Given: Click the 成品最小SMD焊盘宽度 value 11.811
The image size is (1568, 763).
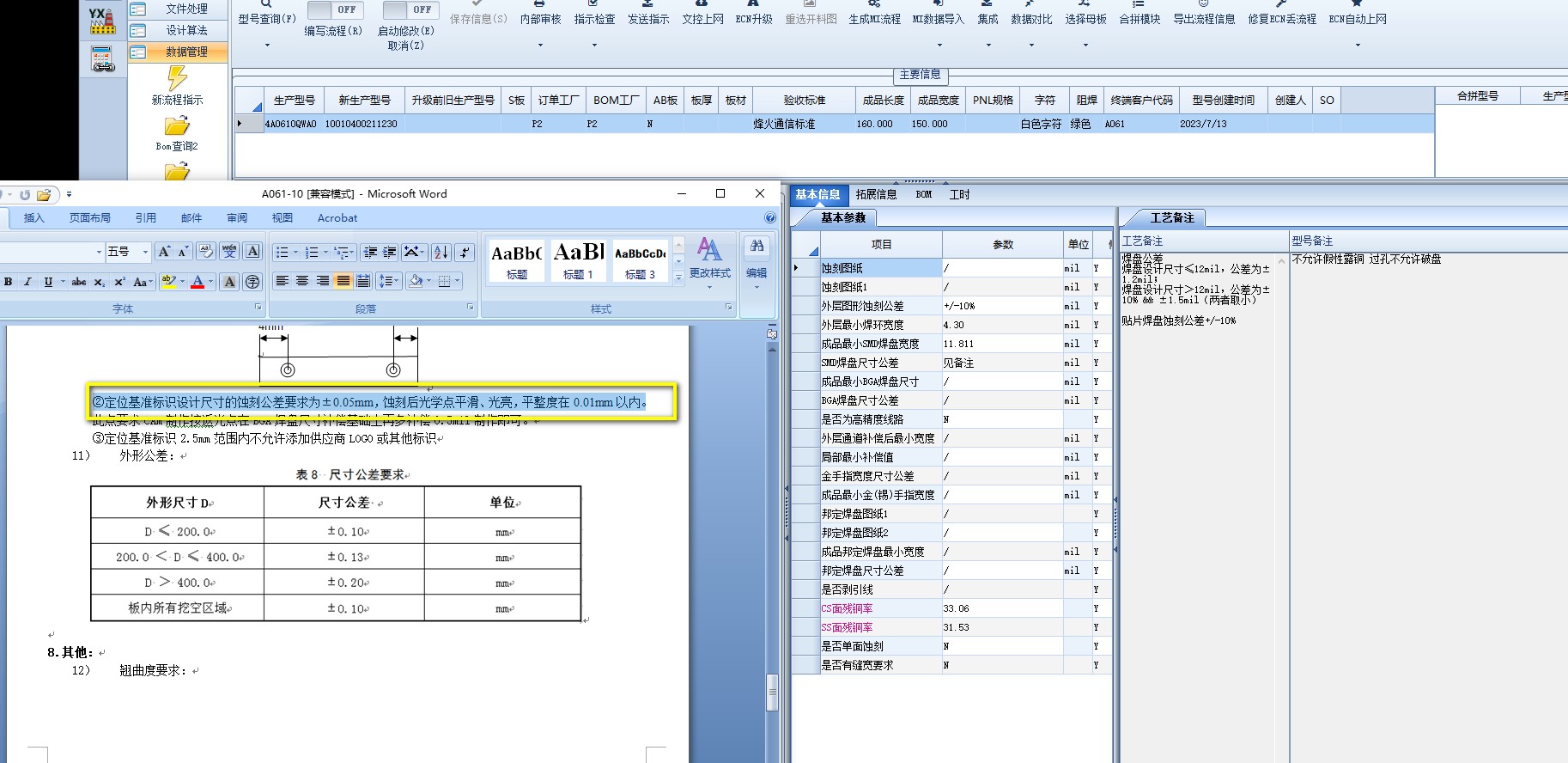Looking at the screenshot, I should pyautogui.click(x=1002, y=344).
